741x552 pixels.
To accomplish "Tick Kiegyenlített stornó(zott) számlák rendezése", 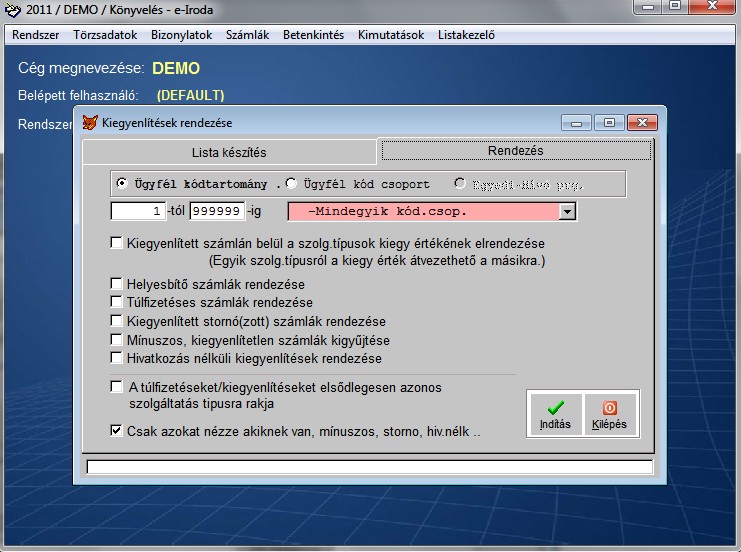I will pos(117,321).
